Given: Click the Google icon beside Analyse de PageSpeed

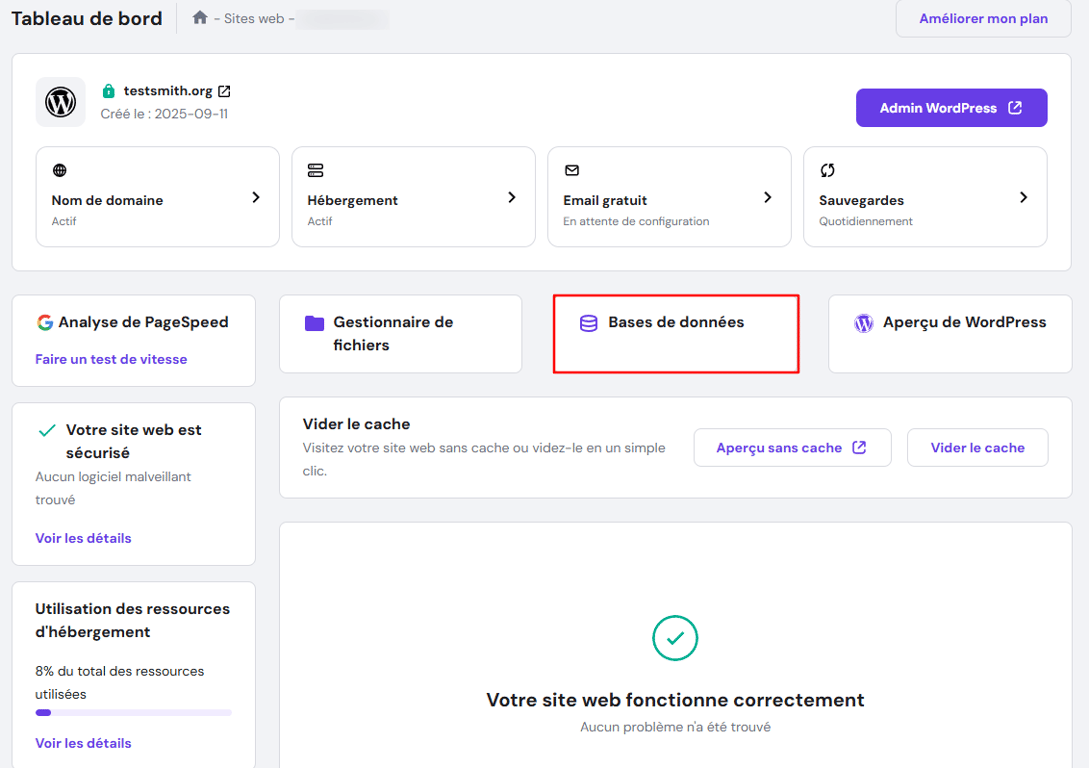Looking at the screenshot, I should point(43,322).
